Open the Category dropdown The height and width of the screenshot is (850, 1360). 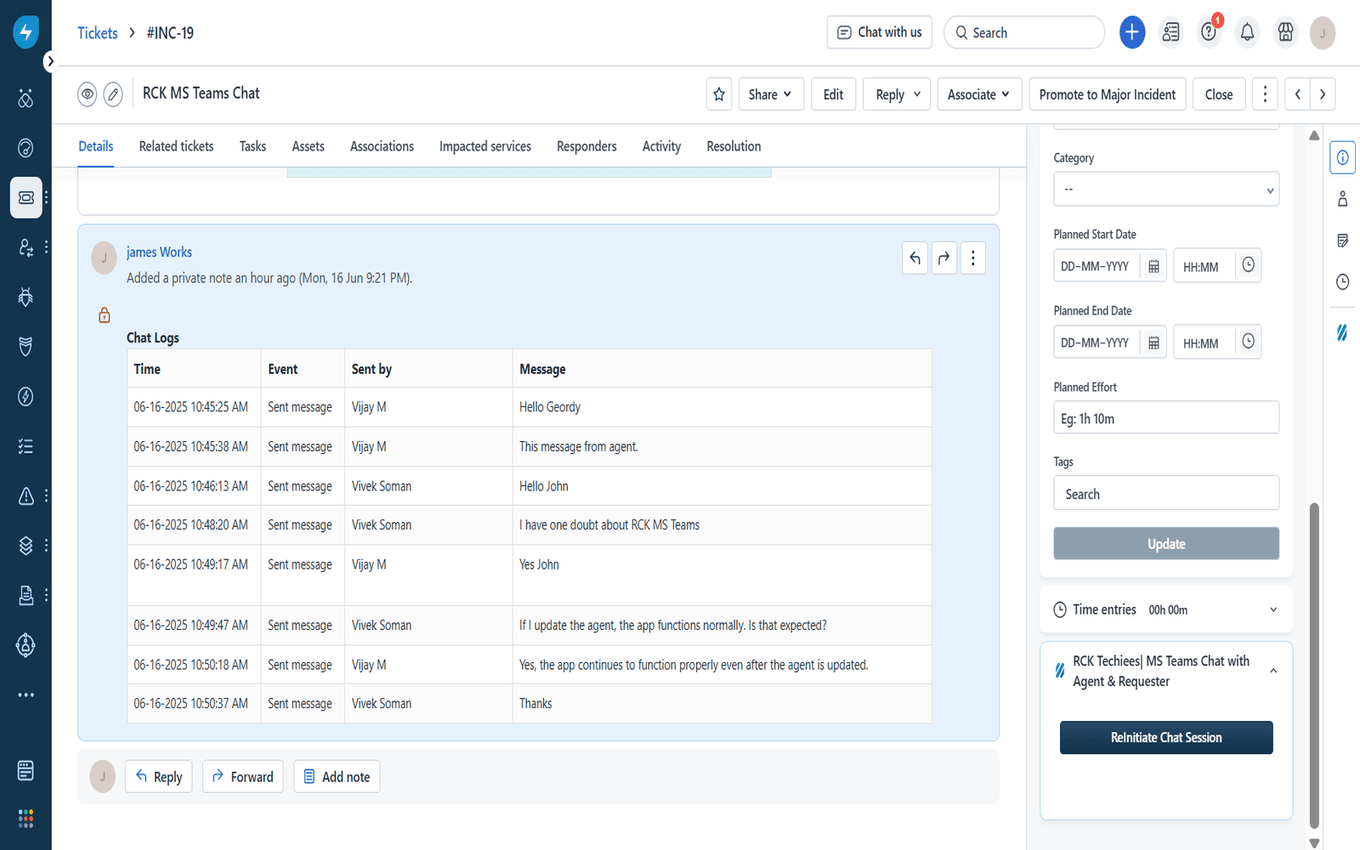tap(1166, 189)
